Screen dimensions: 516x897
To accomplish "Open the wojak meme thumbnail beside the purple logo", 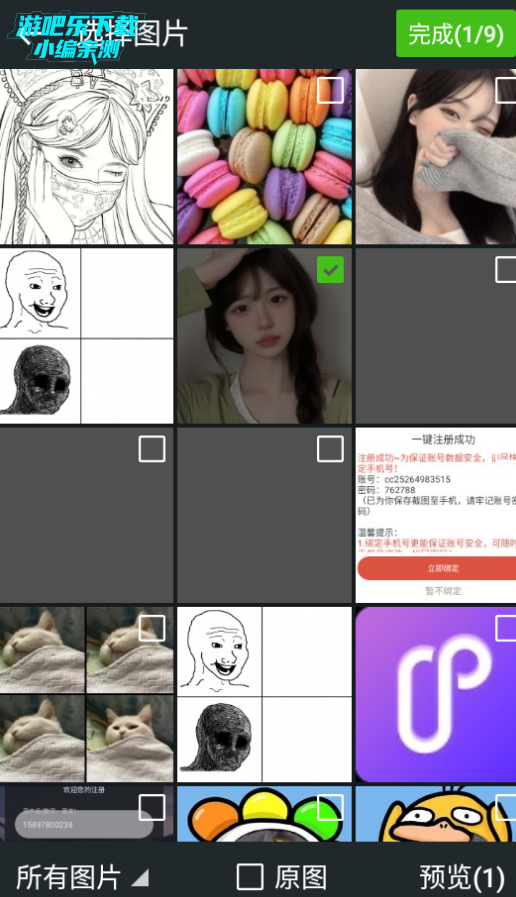I will [x=264, y=694].
